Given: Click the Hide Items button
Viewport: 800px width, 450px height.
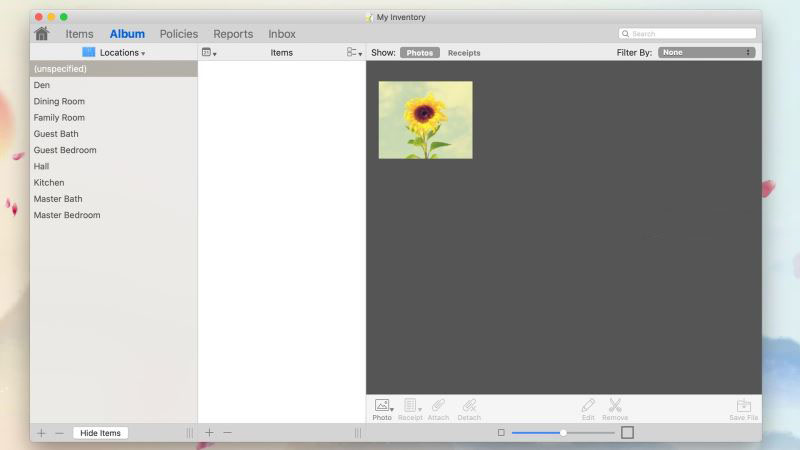Looking at the screenshot, I should click(x=101, y=433).
